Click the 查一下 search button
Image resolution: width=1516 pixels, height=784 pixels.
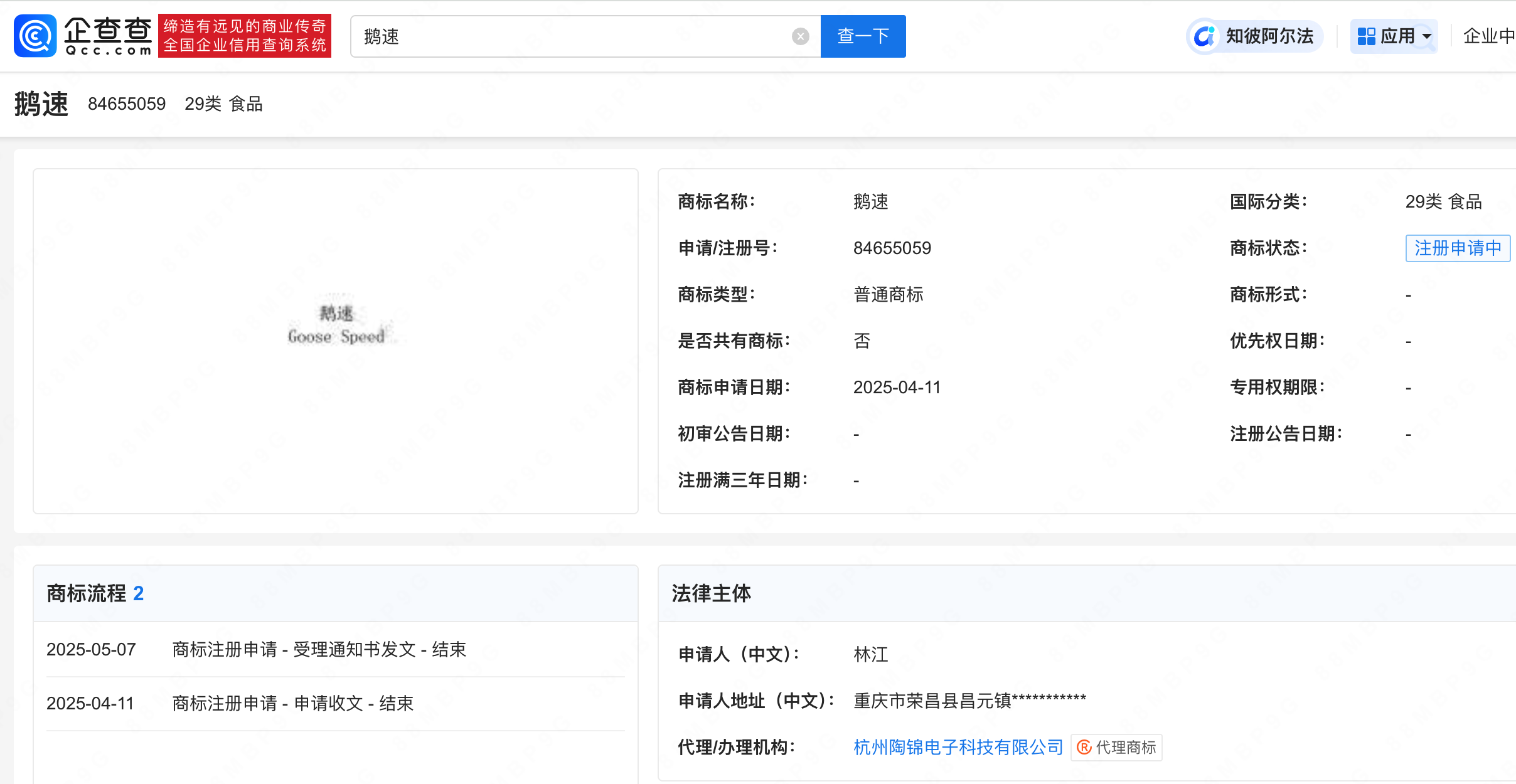tap(863, 36)
